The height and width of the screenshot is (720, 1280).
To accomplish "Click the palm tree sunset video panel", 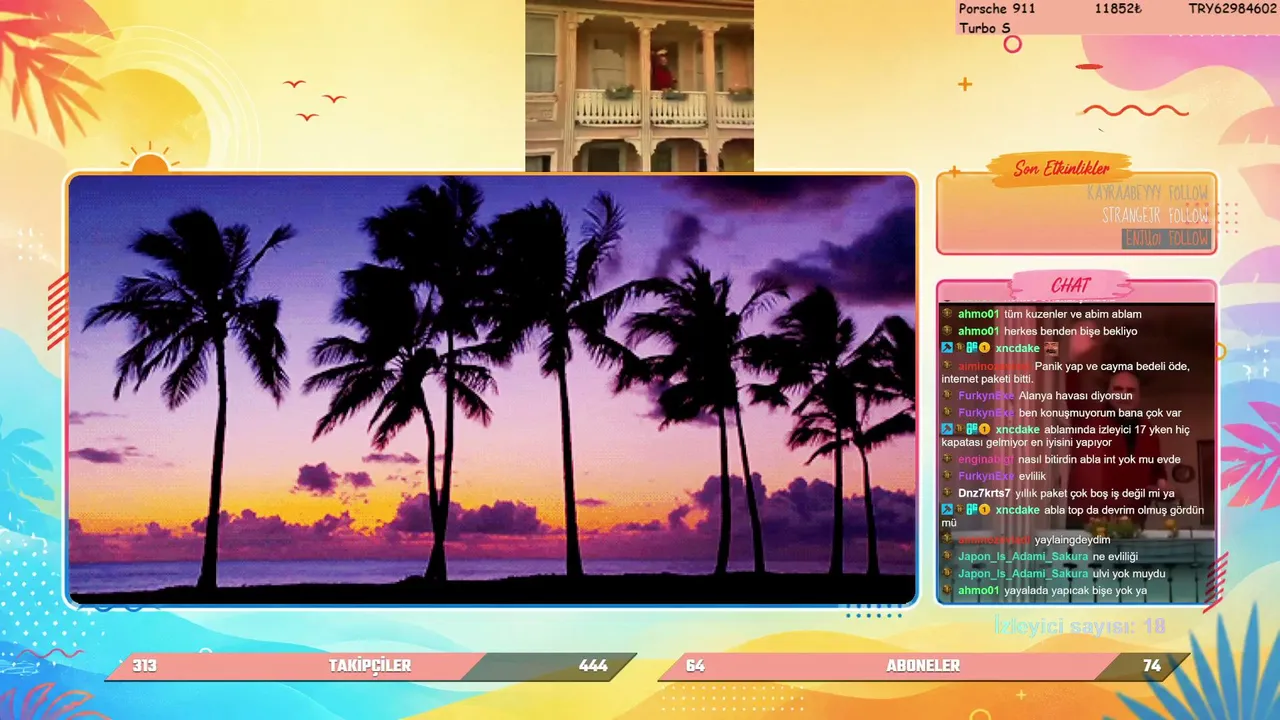I will point(492,390).
